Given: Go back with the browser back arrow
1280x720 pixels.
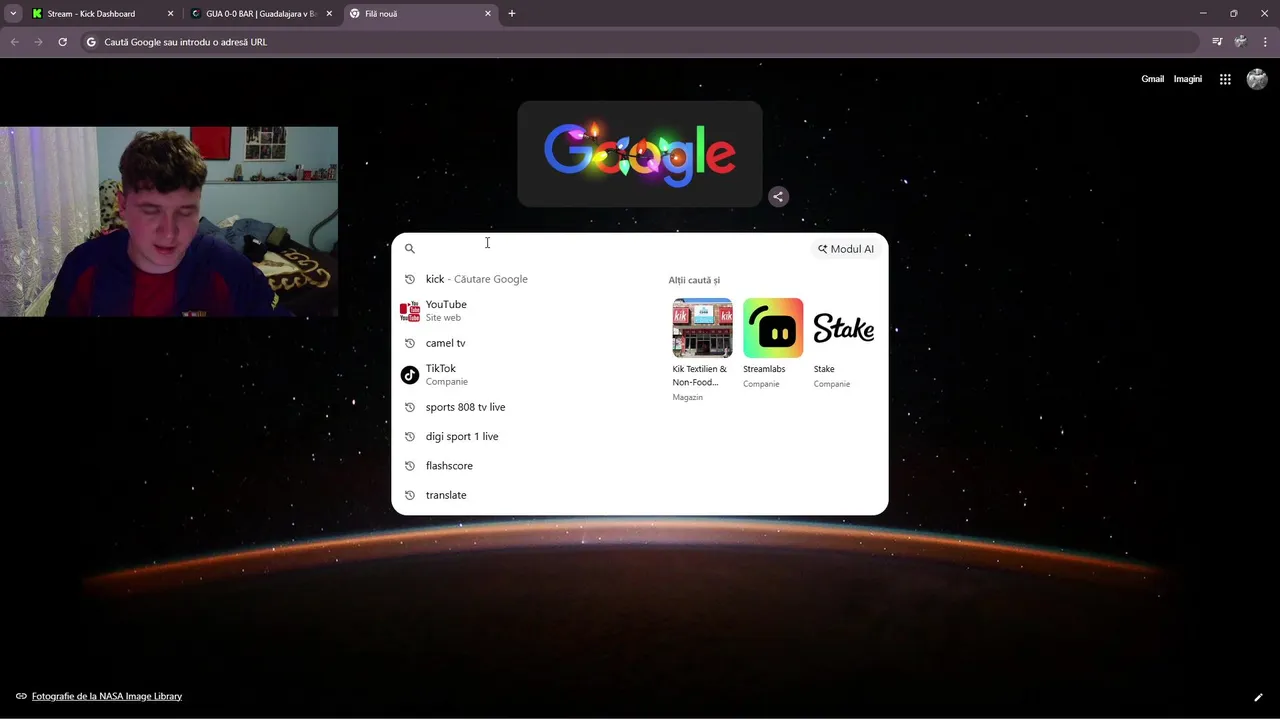Looking at the screenshot, I should click(x=14, y=42).
